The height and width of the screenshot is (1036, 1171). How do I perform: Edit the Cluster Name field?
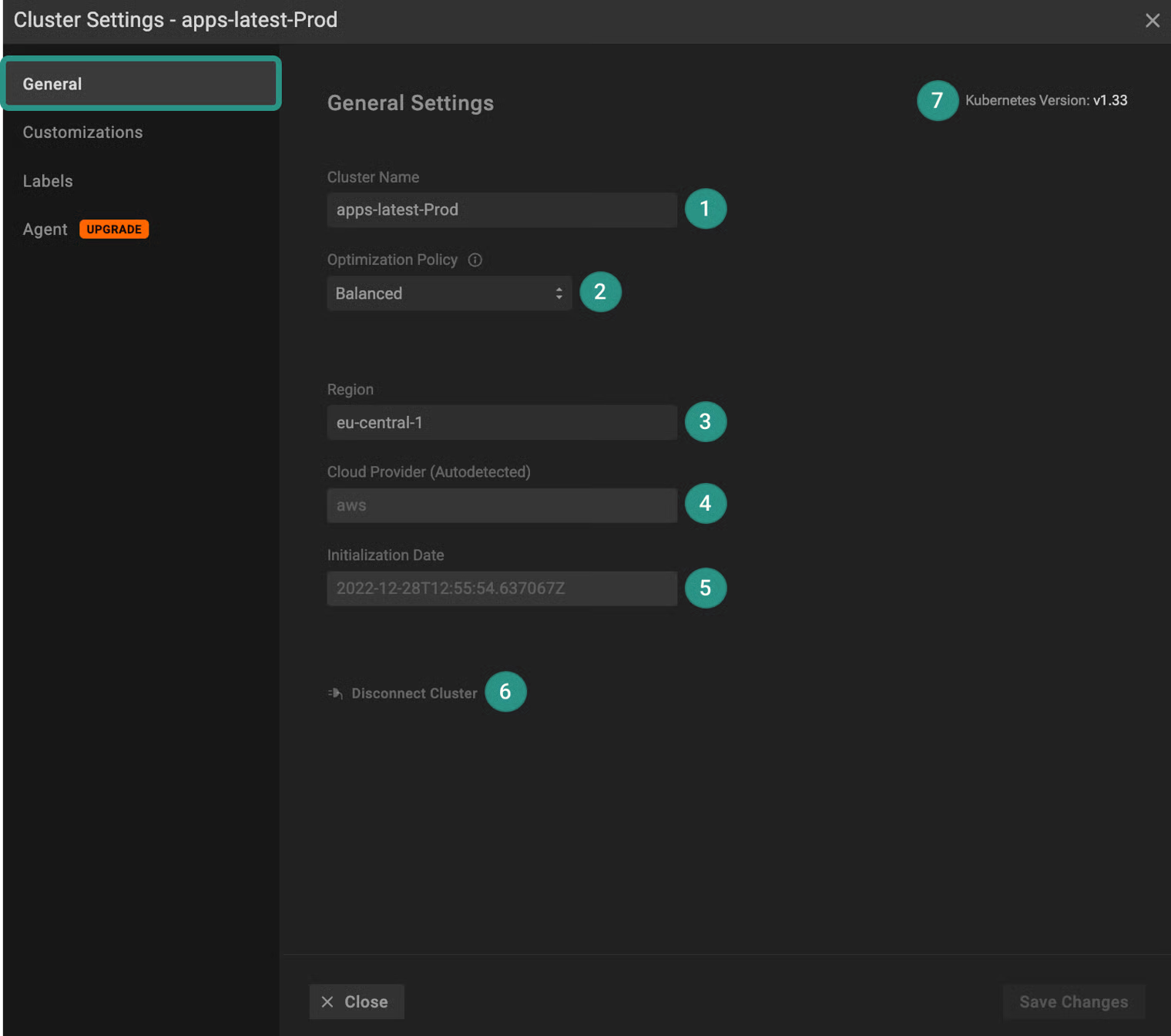click(502, 210)
